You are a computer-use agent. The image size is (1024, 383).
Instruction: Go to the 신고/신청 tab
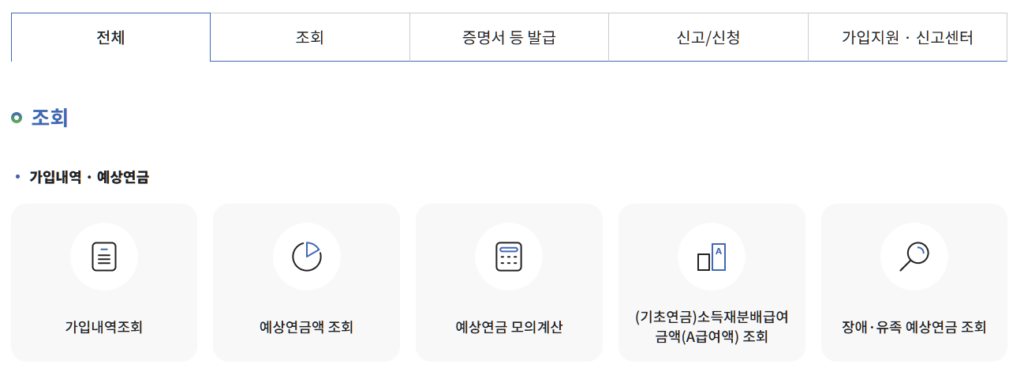[709, 37]
